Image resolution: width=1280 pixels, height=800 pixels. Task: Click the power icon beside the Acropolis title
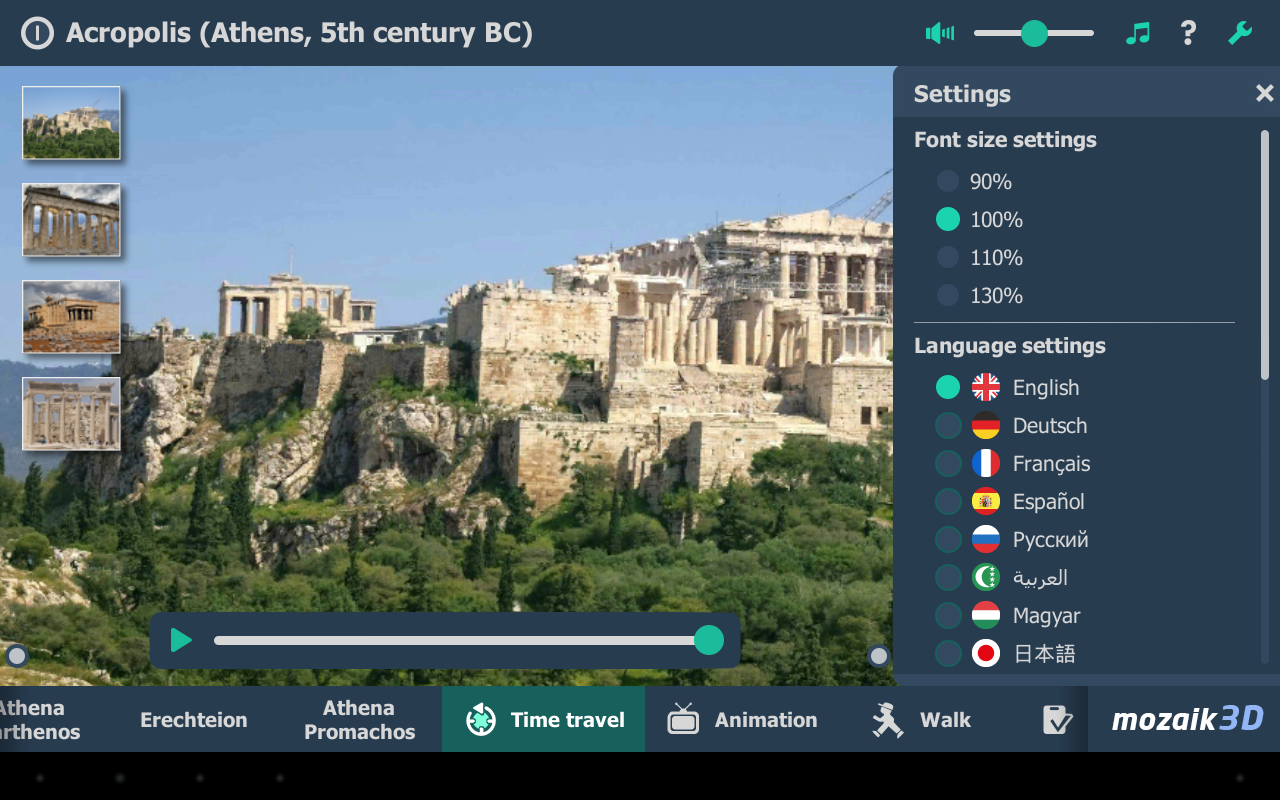pyautogui.click(x=37, y=33)
